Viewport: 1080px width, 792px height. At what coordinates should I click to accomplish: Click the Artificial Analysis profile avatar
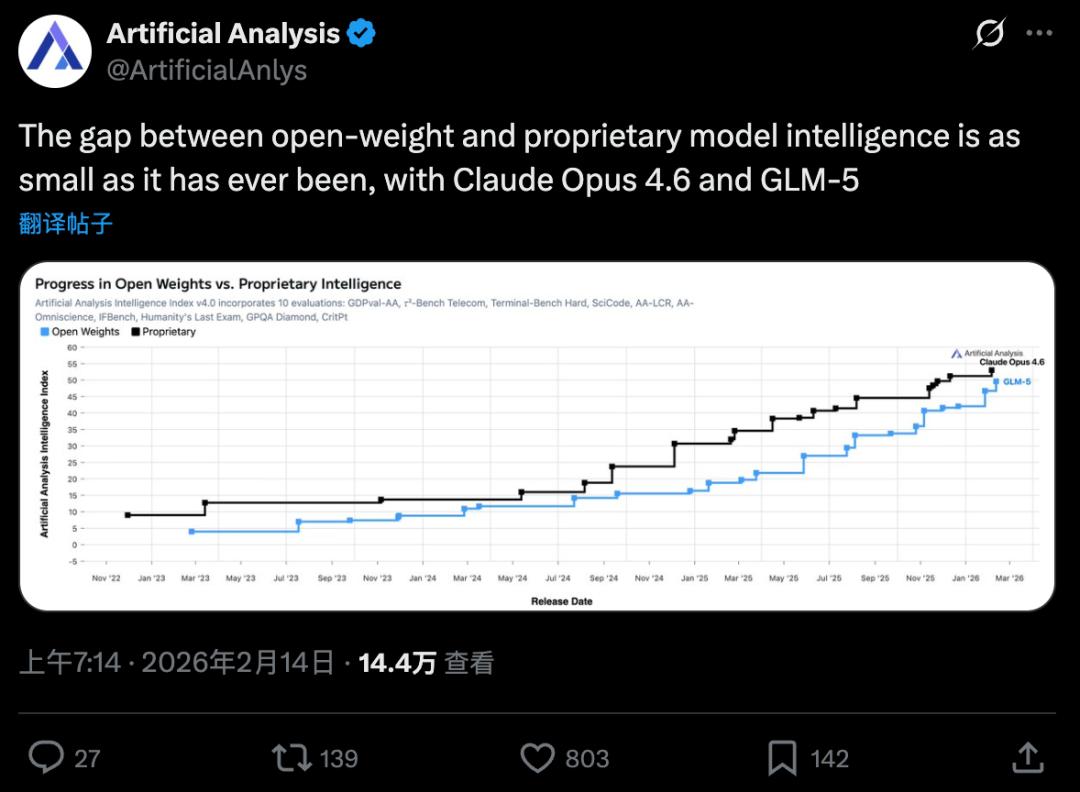click(57, 50)
